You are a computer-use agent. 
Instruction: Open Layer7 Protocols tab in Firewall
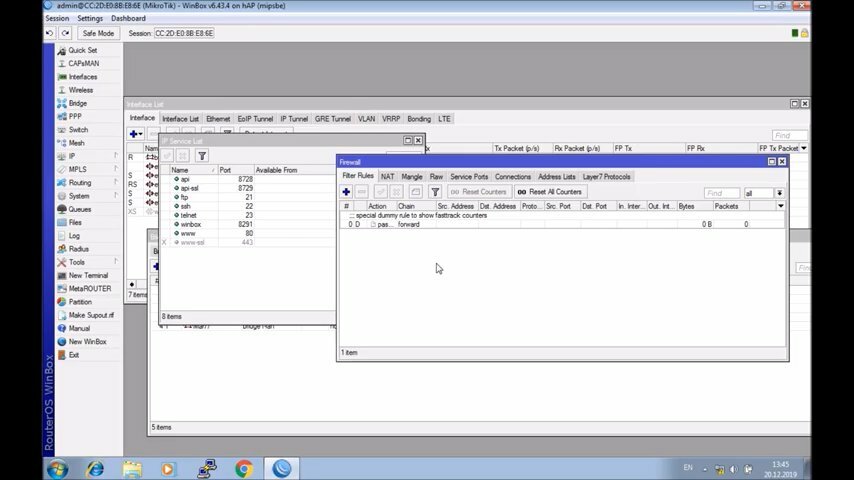(606, 177)
